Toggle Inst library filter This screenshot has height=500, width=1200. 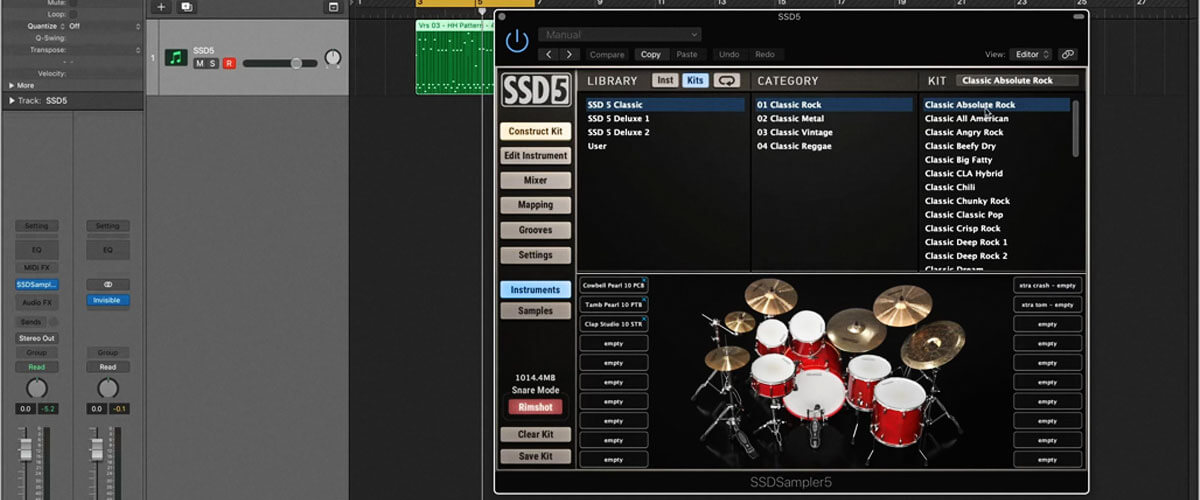click(x=665, y=81)
